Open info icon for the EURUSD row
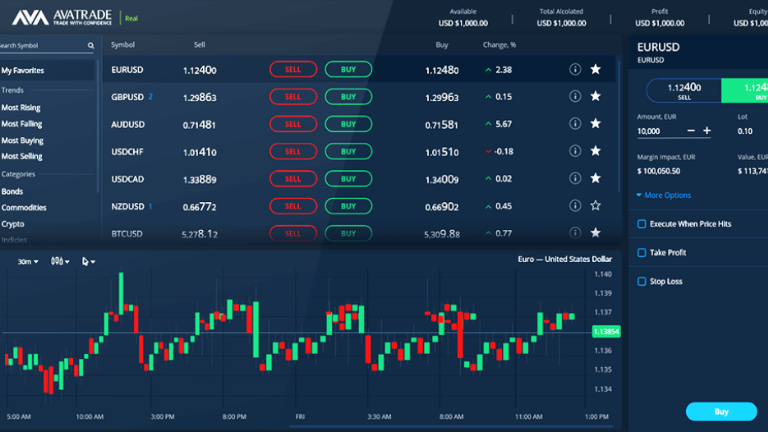The image size is (768, 432). [x=575, y=70]
